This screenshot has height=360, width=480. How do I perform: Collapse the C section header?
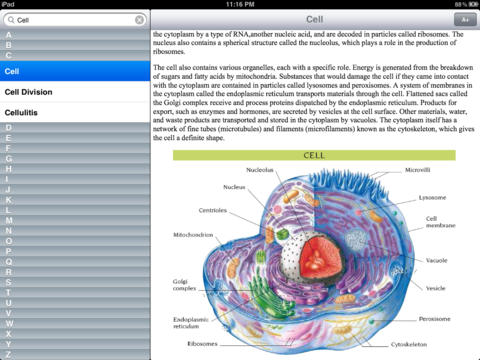[75, 55]
